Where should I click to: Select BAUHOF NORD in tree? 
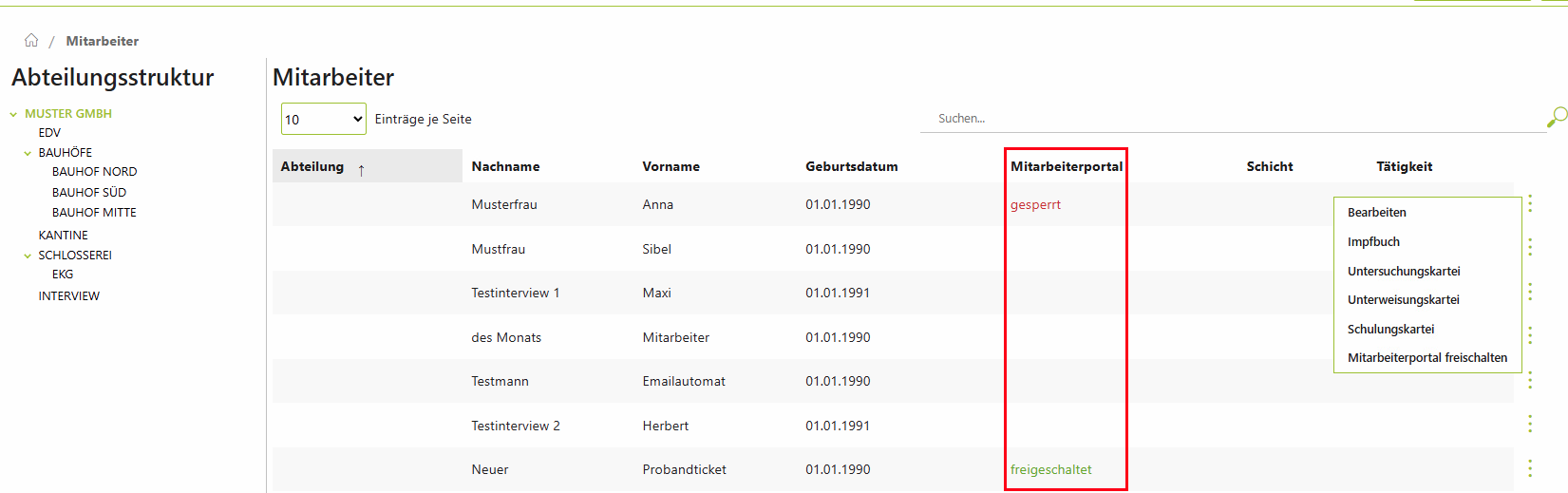coord(94,172)
